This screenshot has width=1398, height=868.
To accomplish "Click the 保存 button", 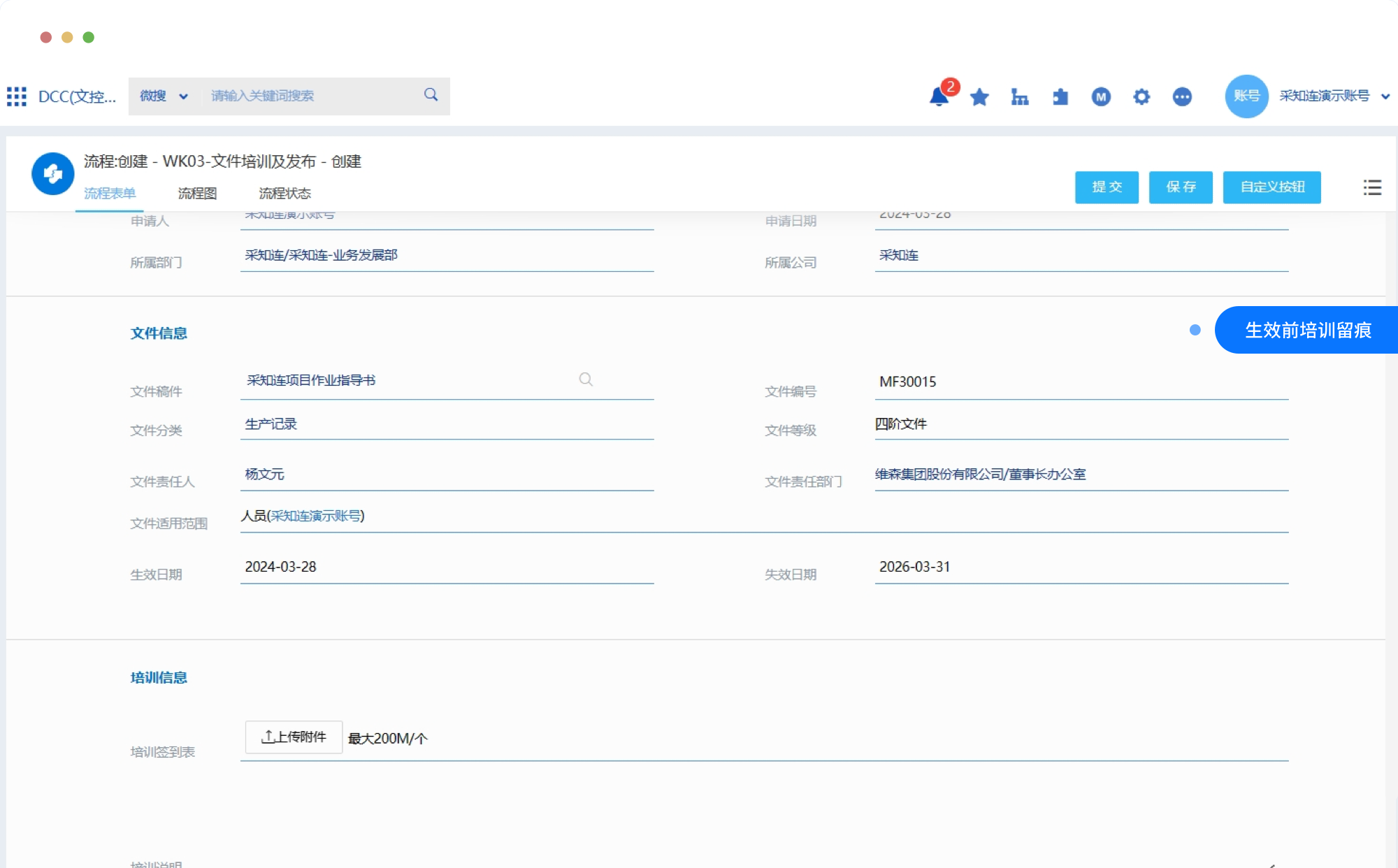I will click(1181, 187).
